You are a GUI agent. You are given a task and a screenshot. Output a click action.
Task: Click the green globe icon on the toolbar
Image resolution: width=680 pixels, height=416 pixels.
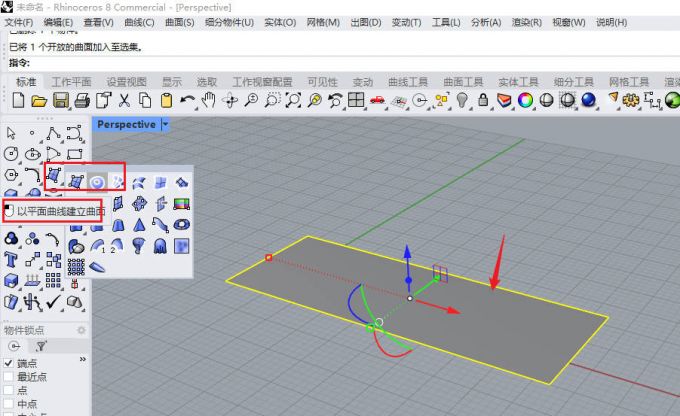point(673,101)
